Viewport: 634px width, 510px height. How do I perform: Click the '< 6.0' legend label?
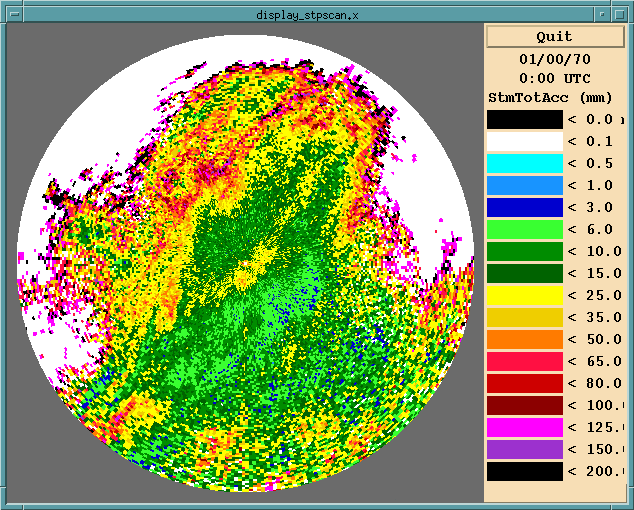590,229
